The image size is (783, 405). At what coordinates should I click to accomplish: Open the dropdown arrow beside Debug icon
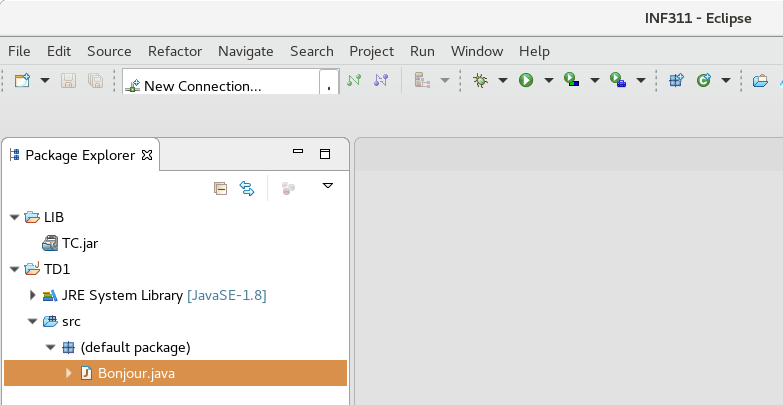(502, 80)
